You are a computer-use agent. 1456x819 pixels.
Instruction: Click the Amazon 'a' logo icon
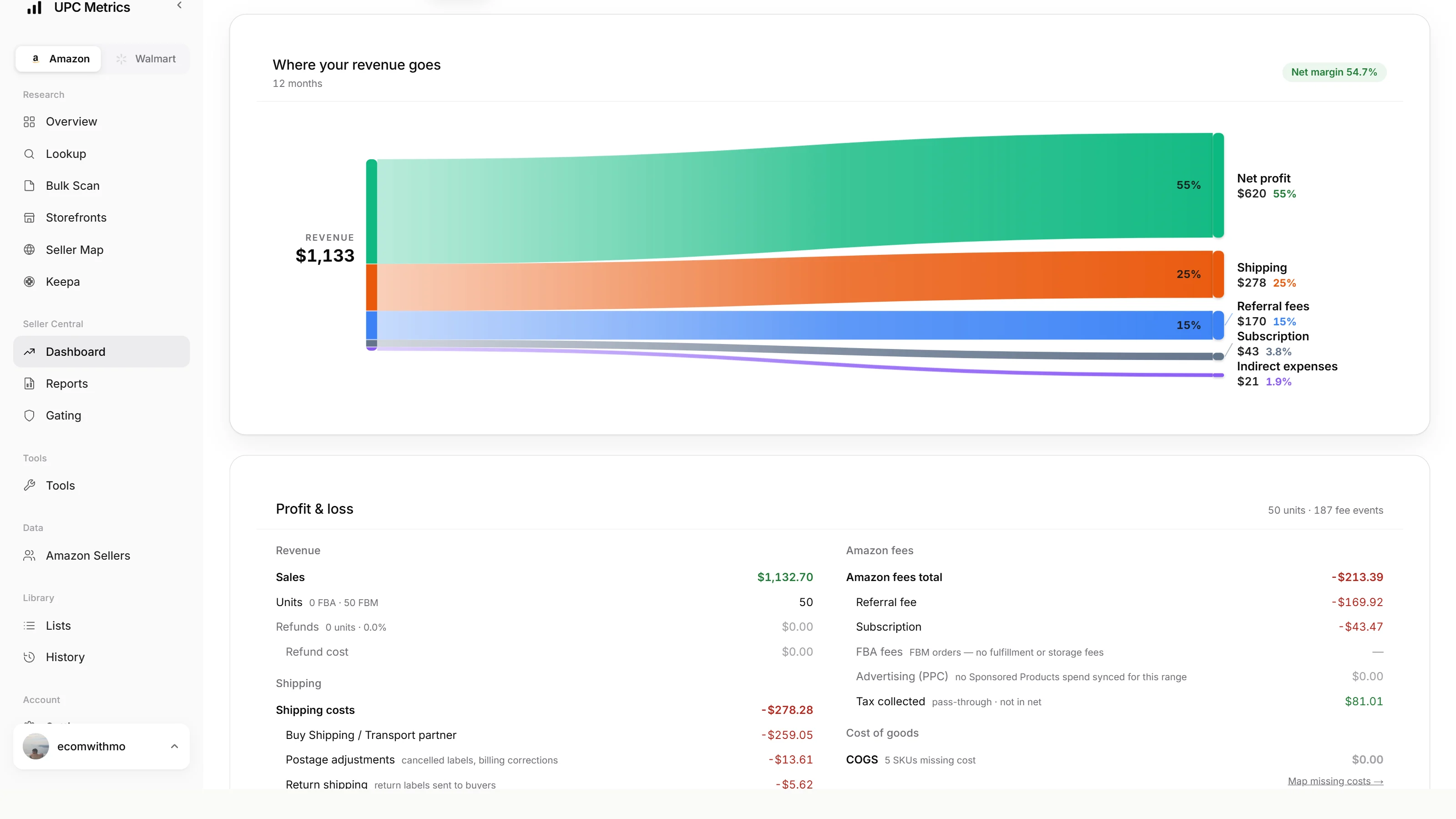[x=35, y=58]
